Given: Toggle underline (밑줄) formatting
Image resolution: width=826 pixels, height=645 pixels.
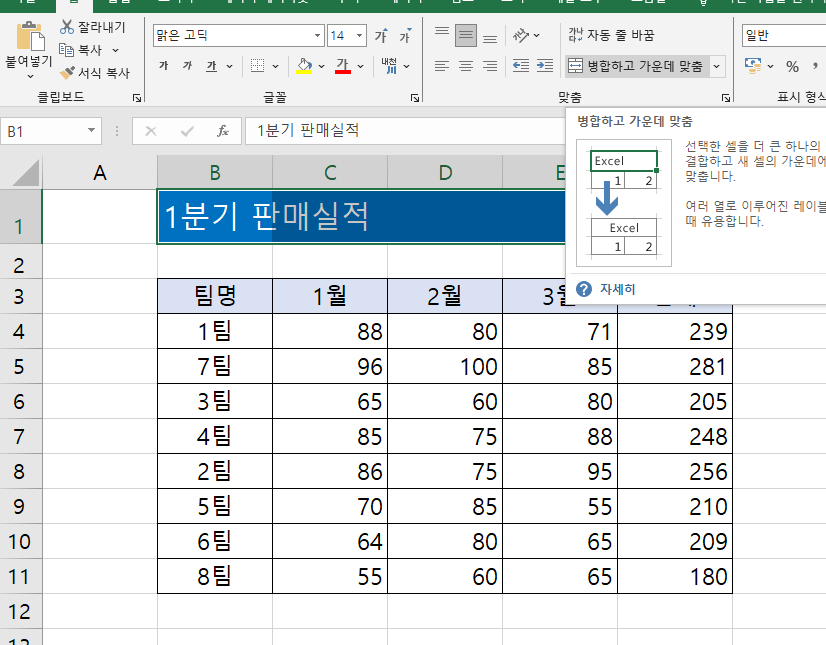Looking at the screenshot, I should [x=212, y=66].
